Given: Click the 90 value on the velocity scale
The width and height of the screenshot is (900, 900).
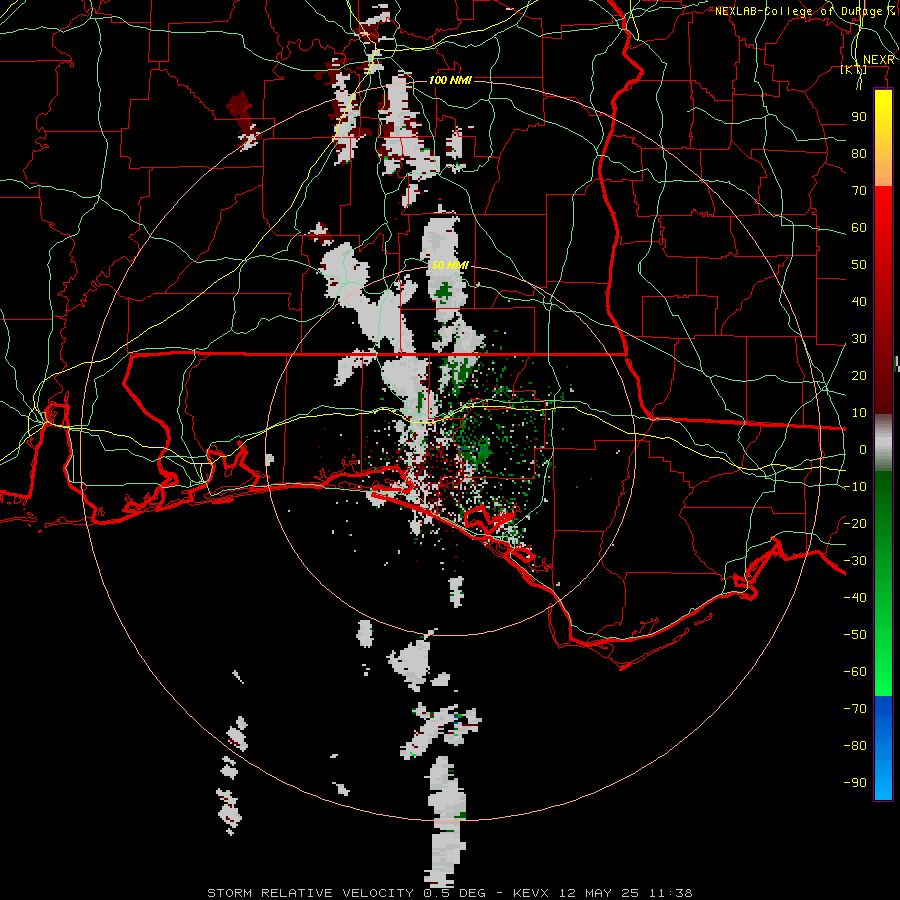Looking at the screenshot, I should (x=859, y=117).
